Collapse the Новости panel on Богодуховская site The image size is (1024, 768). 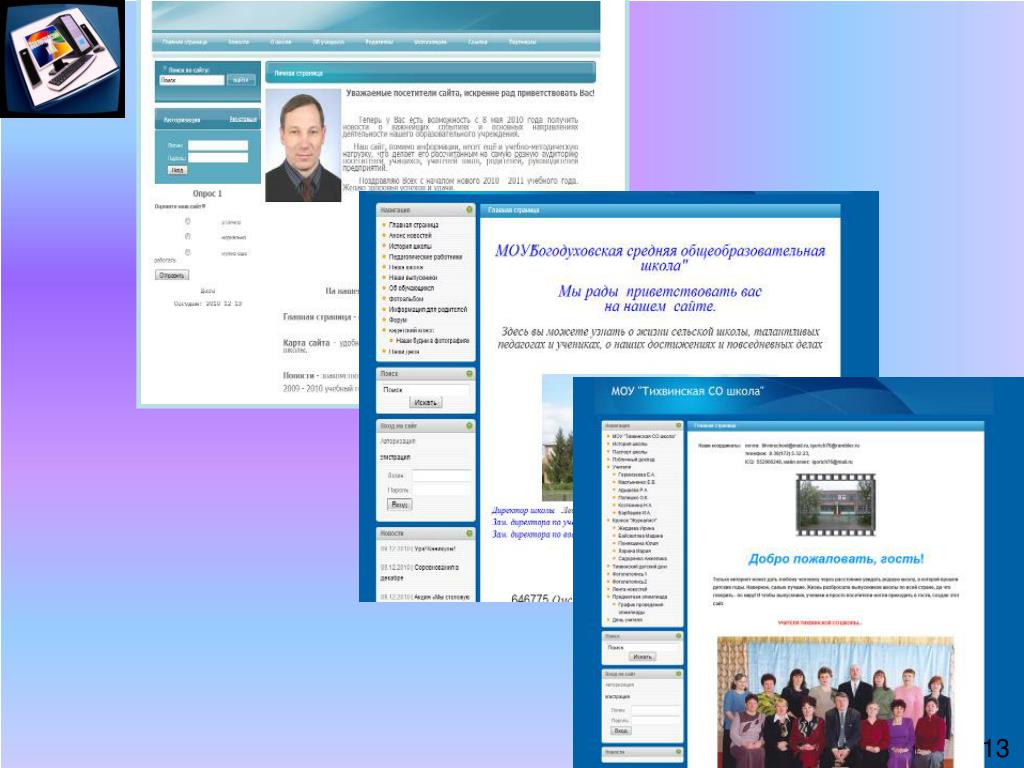click(x=469, y=534)
